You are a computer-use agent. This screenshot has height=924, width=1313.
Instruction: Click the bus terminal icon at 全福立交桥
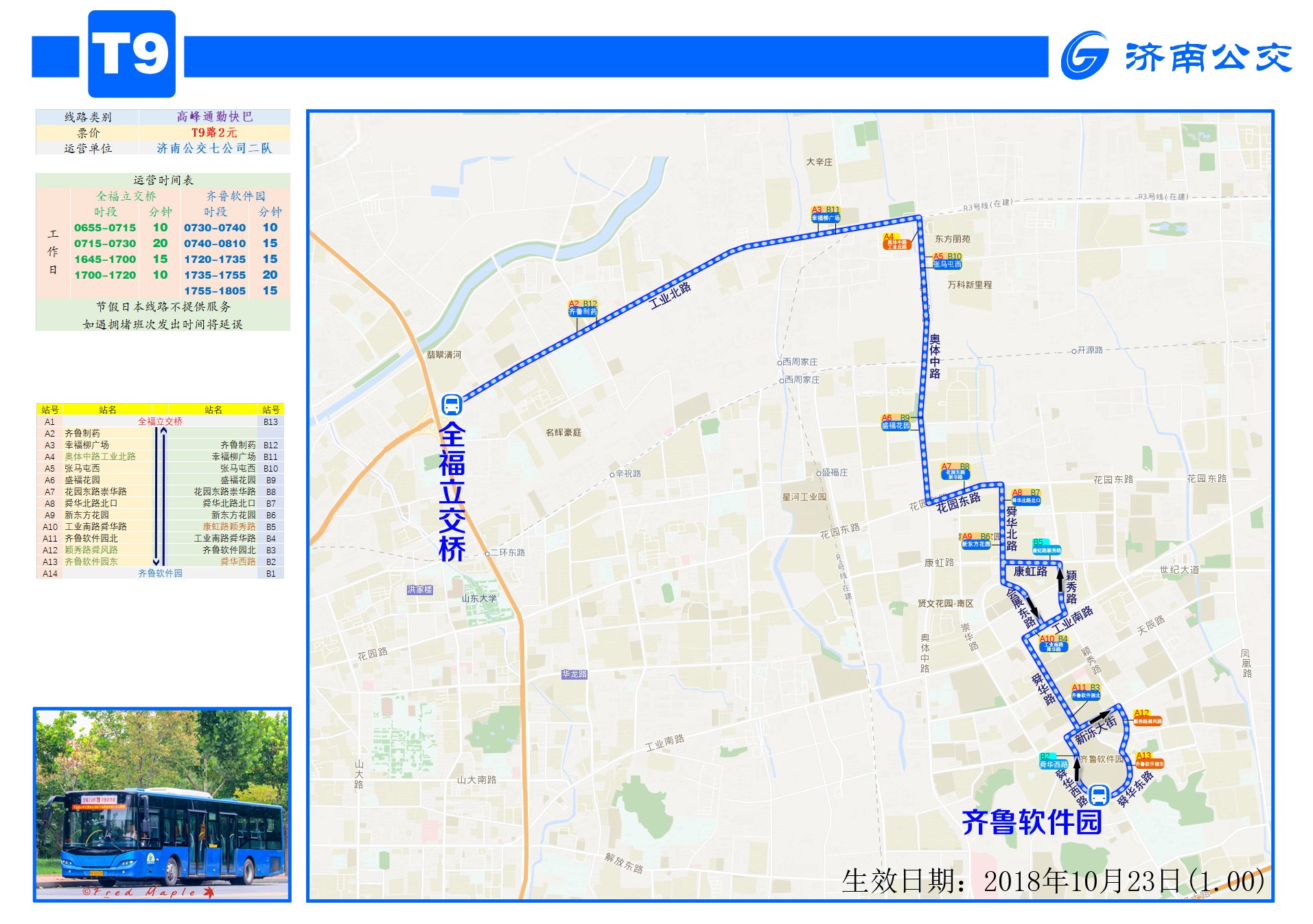pyautogui.click(x=452, y=404)
